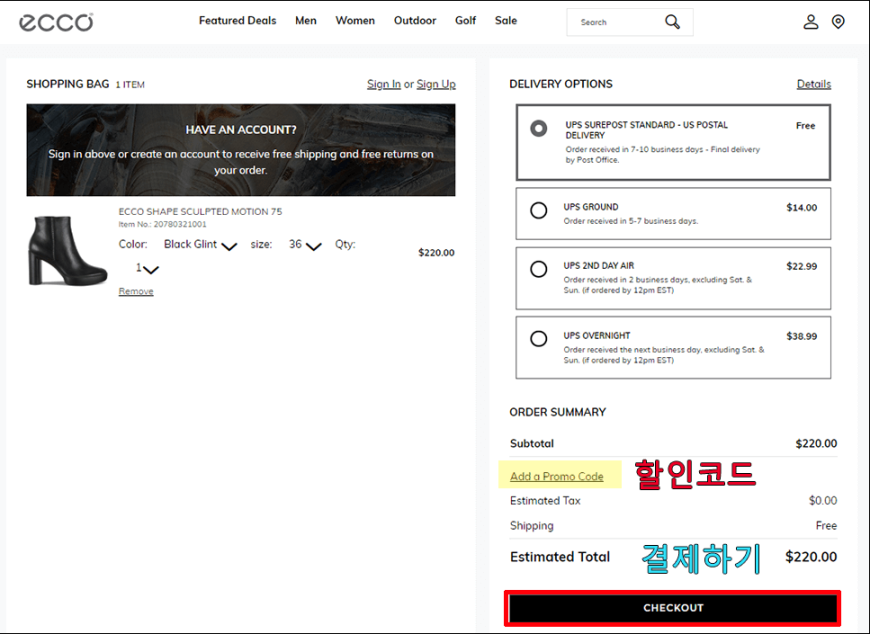Open delivery options Details link

click(x=814, y=84)
